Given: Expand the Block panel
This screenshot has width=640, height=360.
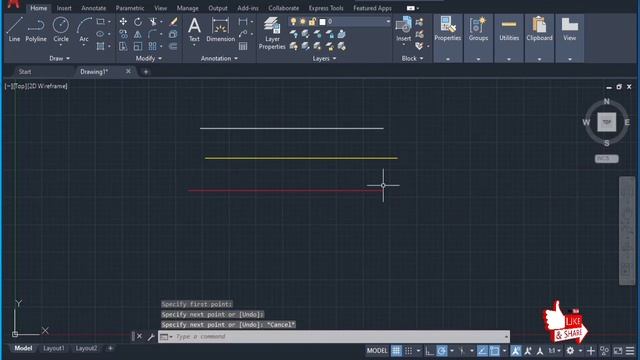Looking at the screenshot, I should (x=412, y=58).
